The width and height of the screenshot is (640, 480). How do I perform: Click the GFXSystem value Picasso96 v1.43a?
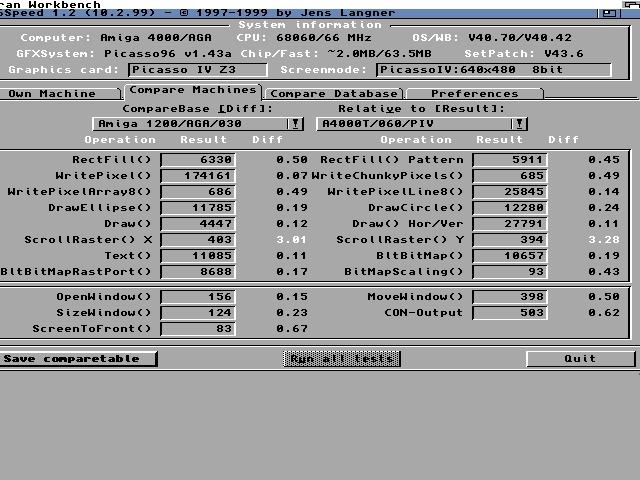[168, 53]
